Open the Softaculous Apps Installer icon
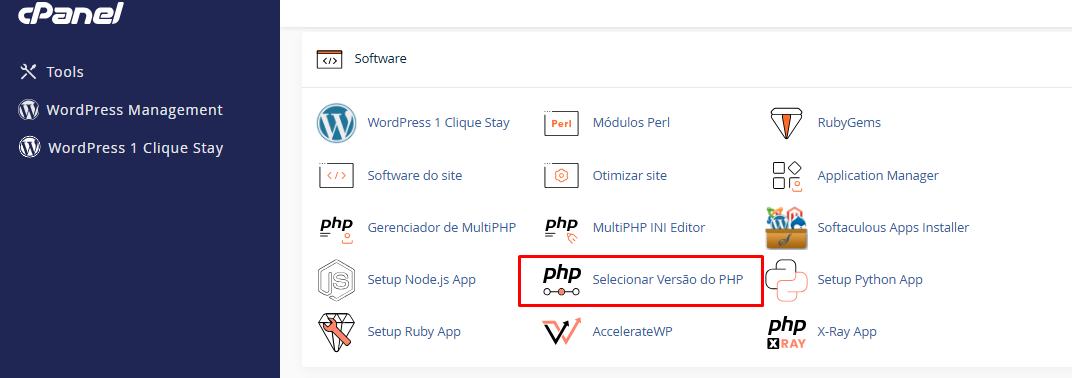The height and width of the screenshot is (378, 1072). coord(786,228)
